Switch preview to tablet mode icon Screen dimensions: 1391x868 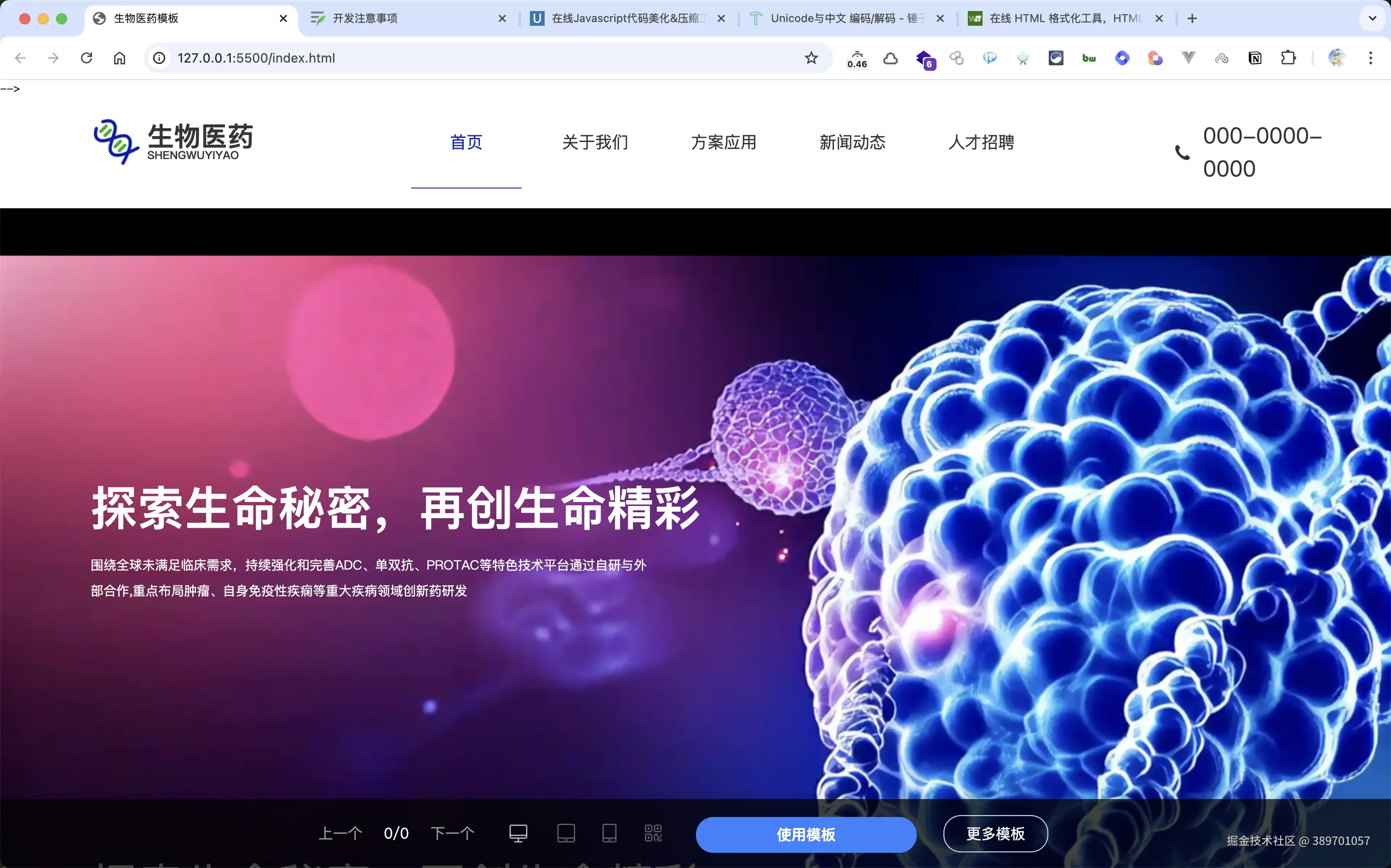point(566,833)
